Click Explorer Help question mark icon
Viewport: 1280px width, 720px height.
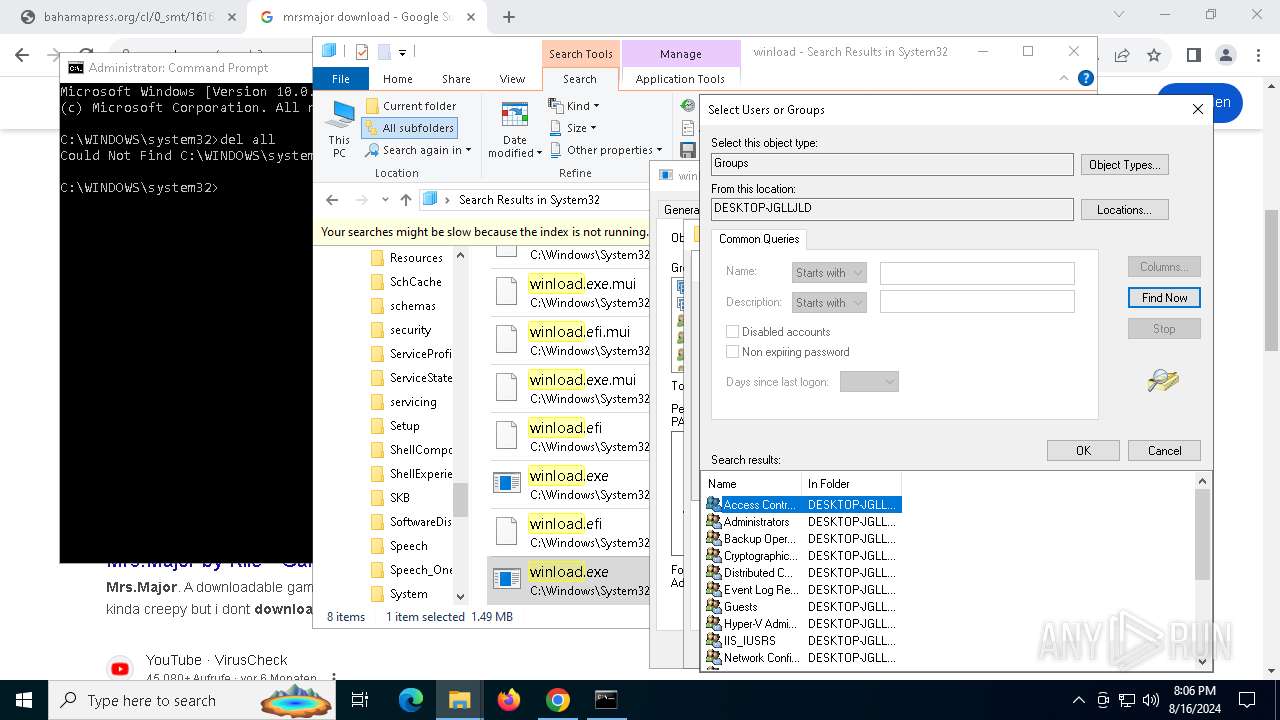[1085, 78]
